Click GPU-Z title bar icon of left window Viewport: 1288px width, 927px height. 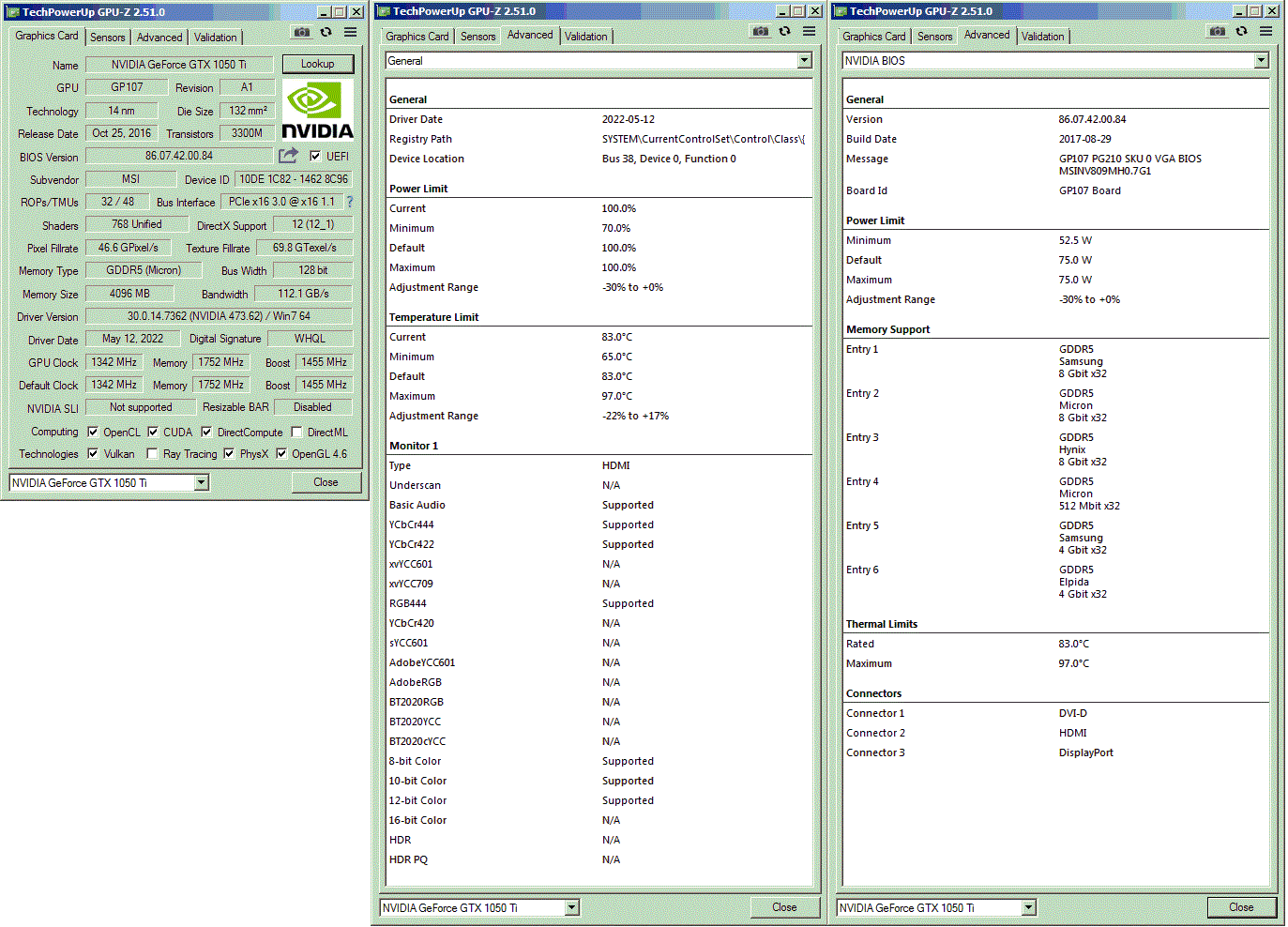click(13, 12)
